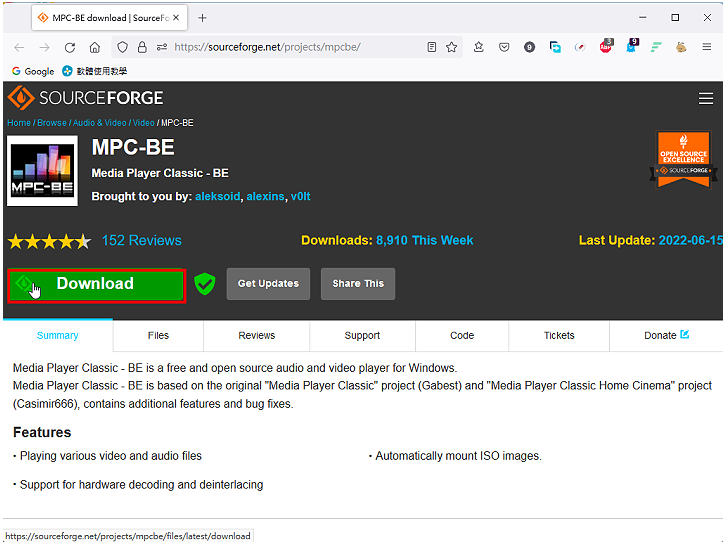Open Firefox application menu
The image size is (726, 544).
pos(707,47)
